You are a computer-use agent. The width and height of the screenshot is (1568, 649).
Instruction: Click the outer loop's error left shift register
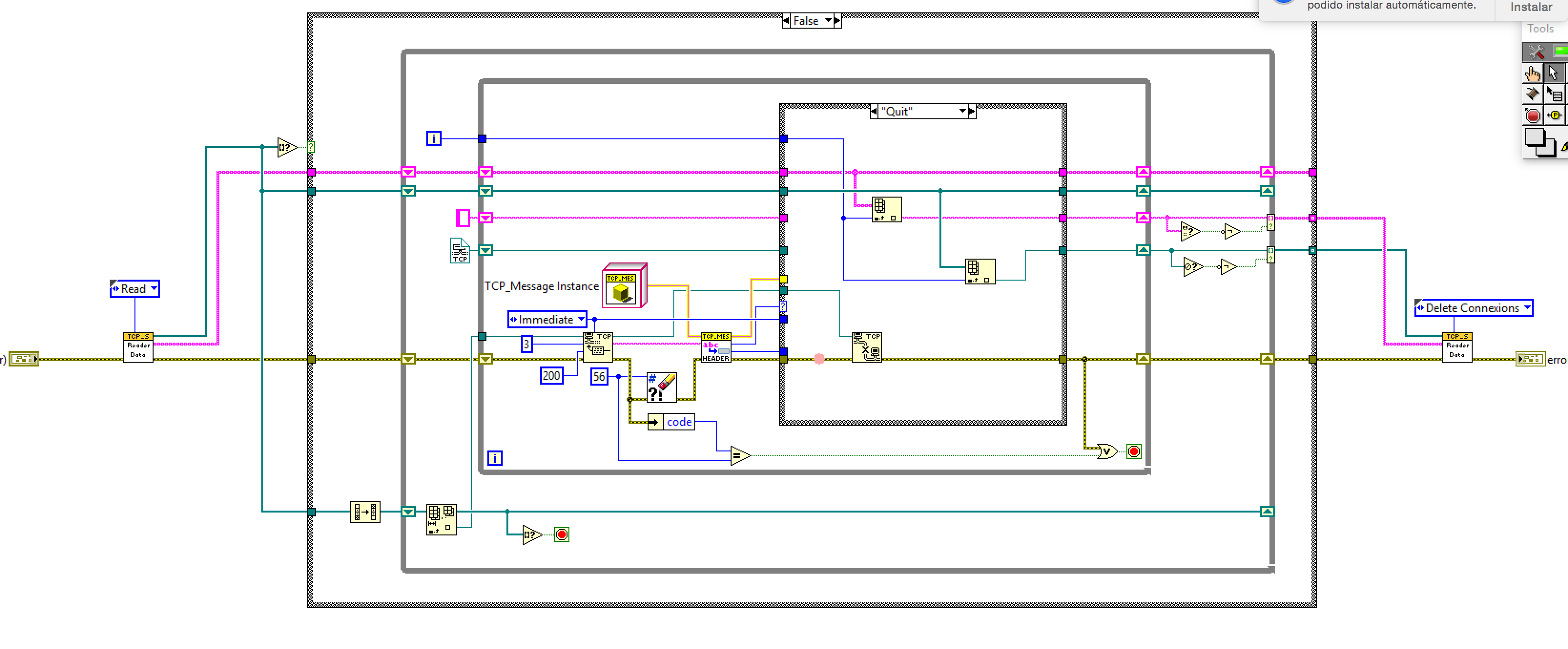pyautogui.click(x=408, y=359)
